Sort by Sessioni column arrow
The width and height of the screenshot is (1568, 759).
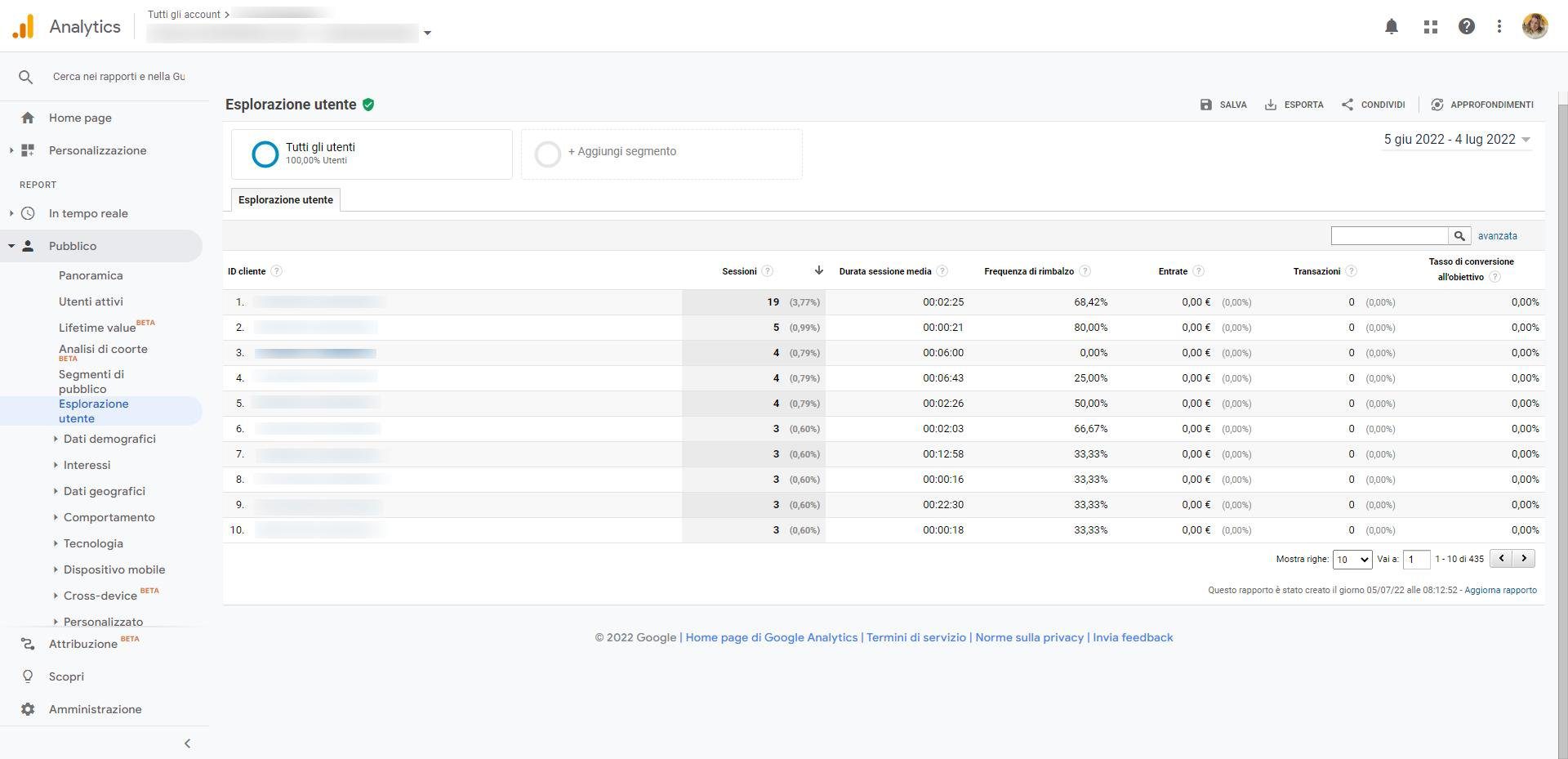pyautogui.click(x=818, y=270)
